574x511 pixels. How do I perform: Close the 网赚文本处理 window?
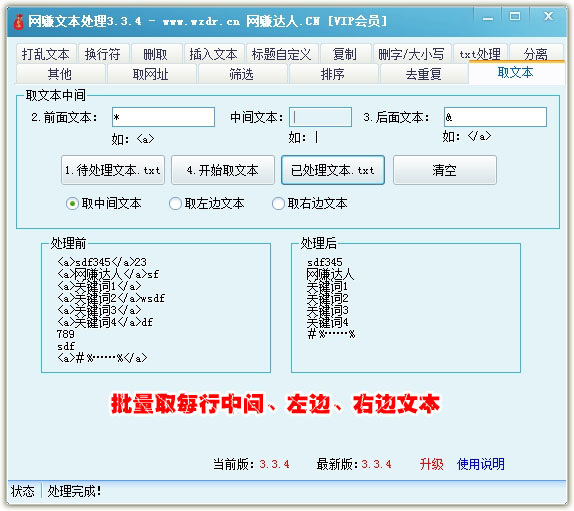(x=548, y=16)
